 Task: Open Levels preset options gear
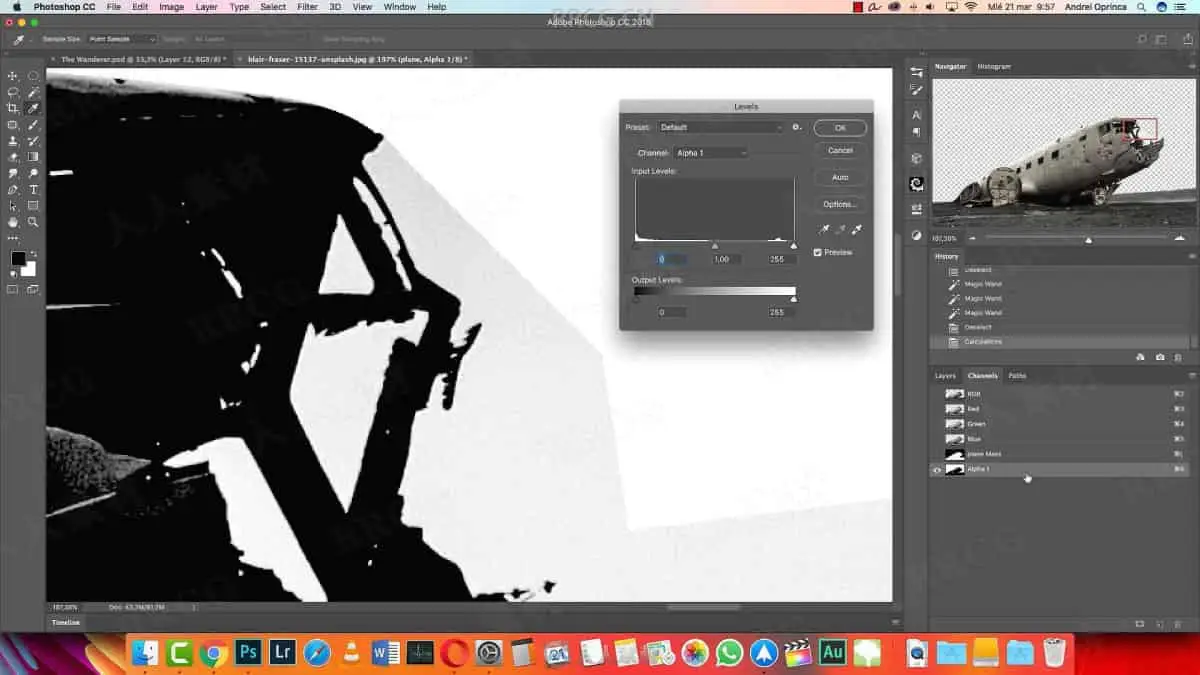pos(797,127)
